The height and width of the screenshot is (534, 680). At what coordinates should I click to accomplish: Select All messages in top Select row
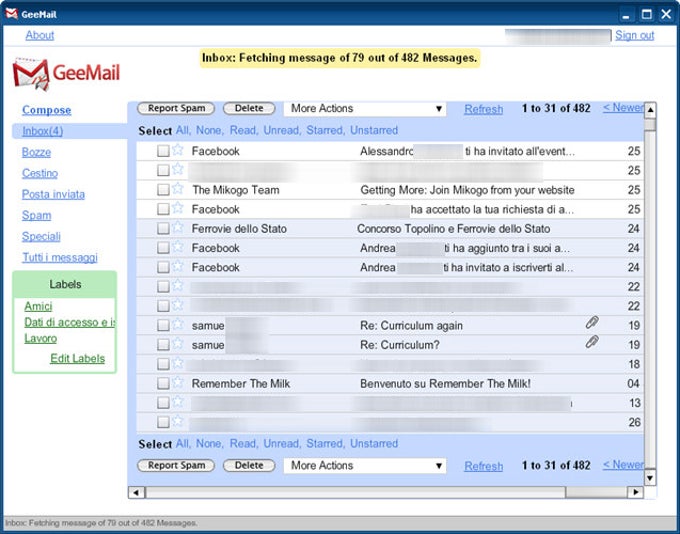coord(182,130)
